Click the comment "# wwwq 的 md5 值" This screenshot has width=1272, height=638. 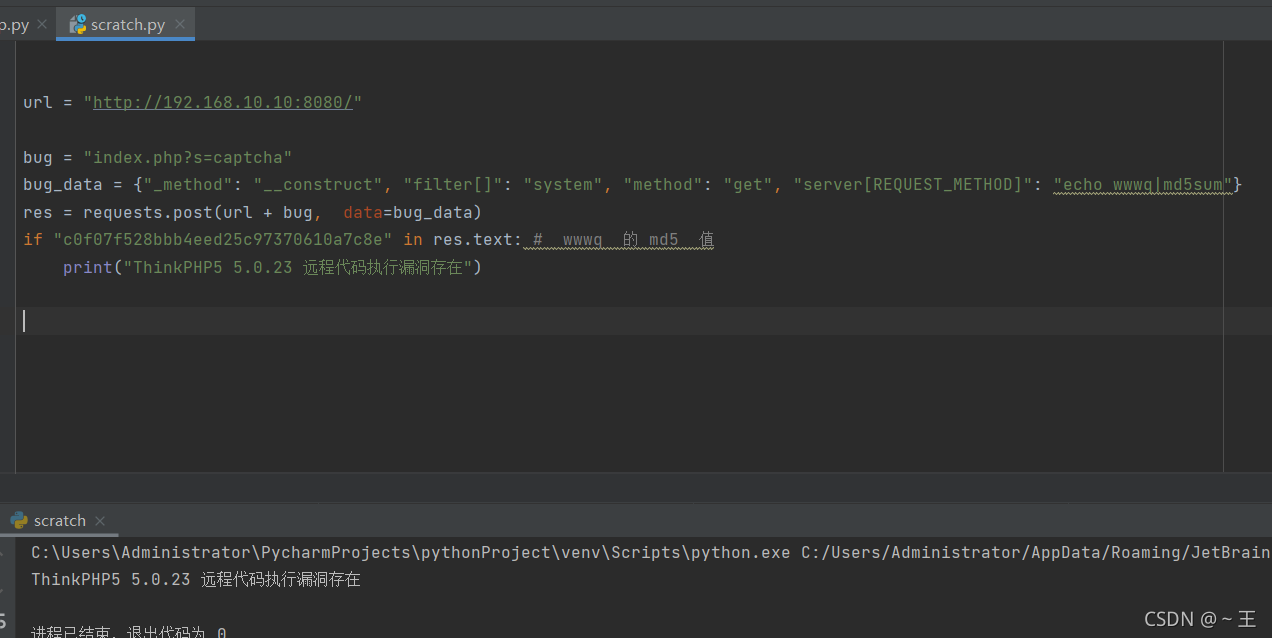point(623,239)
